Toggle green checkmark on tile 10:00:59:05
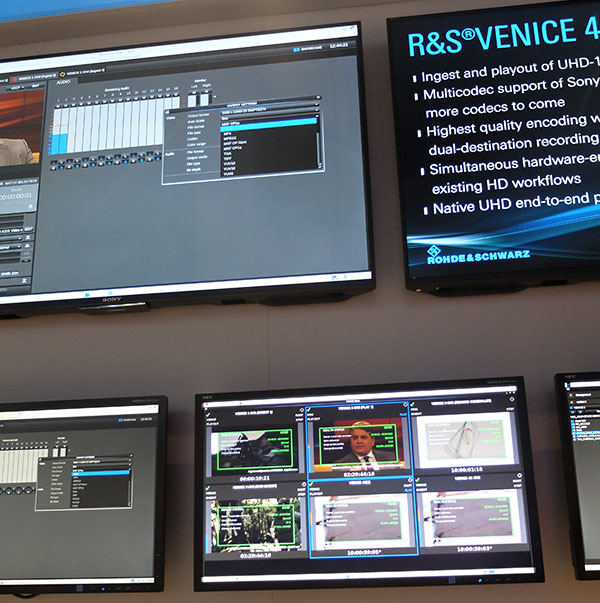This screenshot has height=603, width=600. tap(312, 484)
